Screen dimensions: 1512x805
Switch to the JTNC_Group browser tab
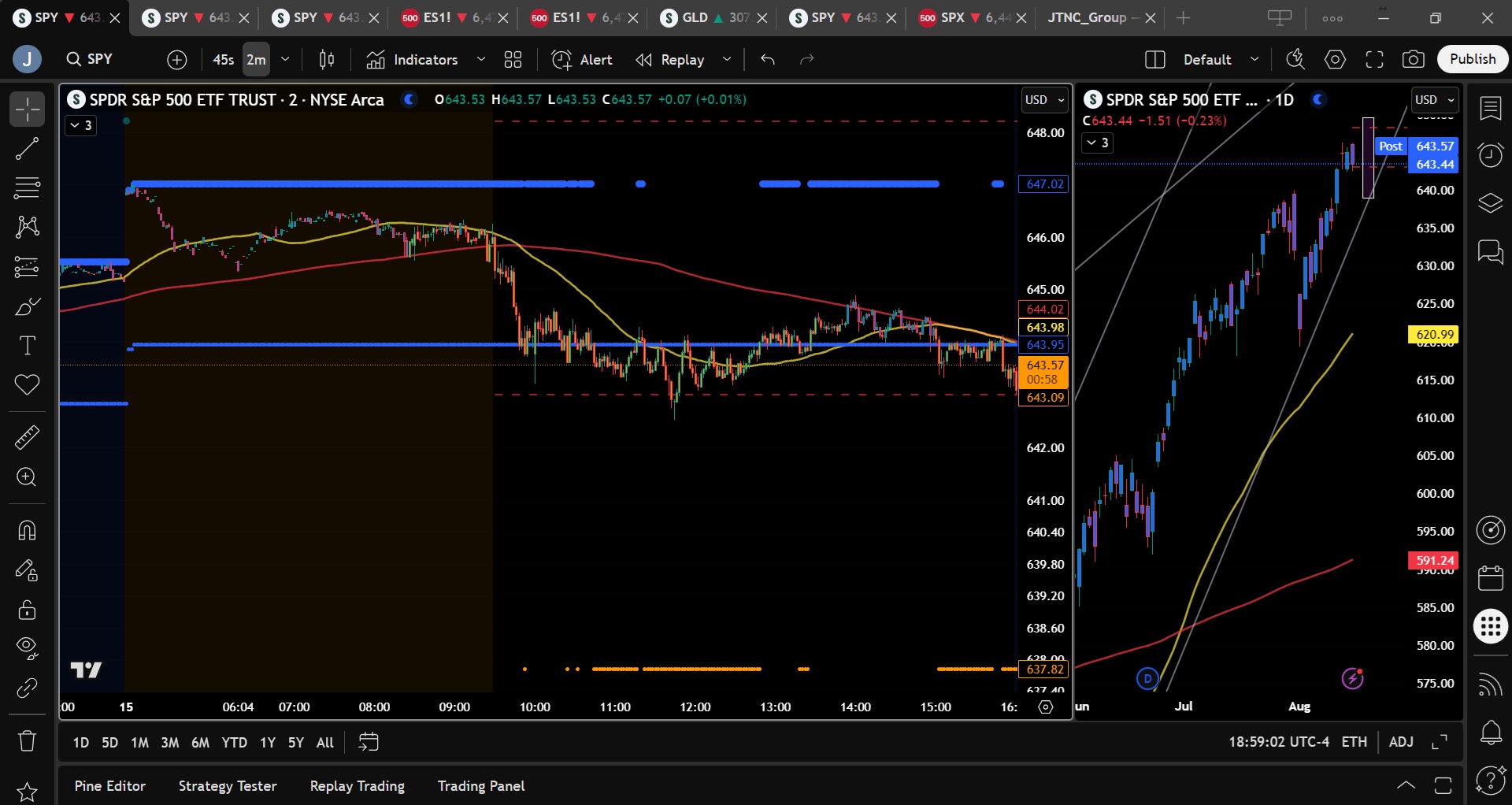coord(1099,18)
